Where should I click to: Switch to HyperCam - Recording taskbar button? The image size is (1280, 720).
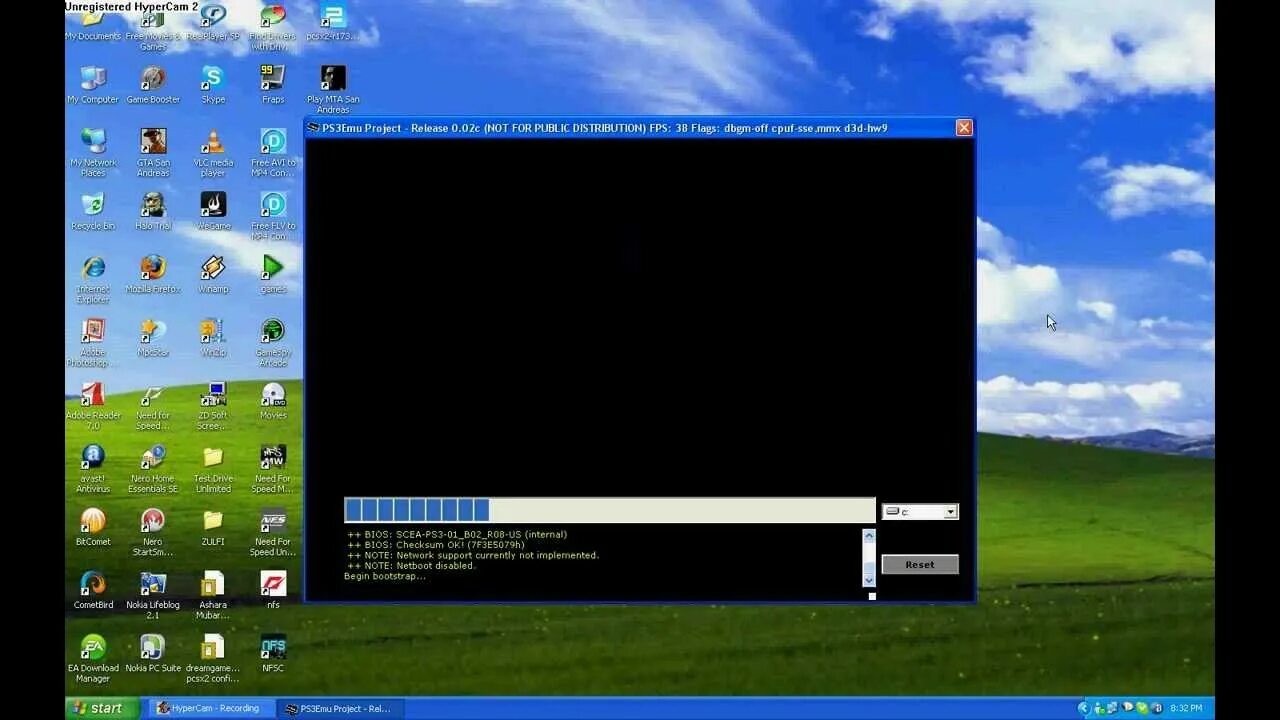[x=209, y=708]
